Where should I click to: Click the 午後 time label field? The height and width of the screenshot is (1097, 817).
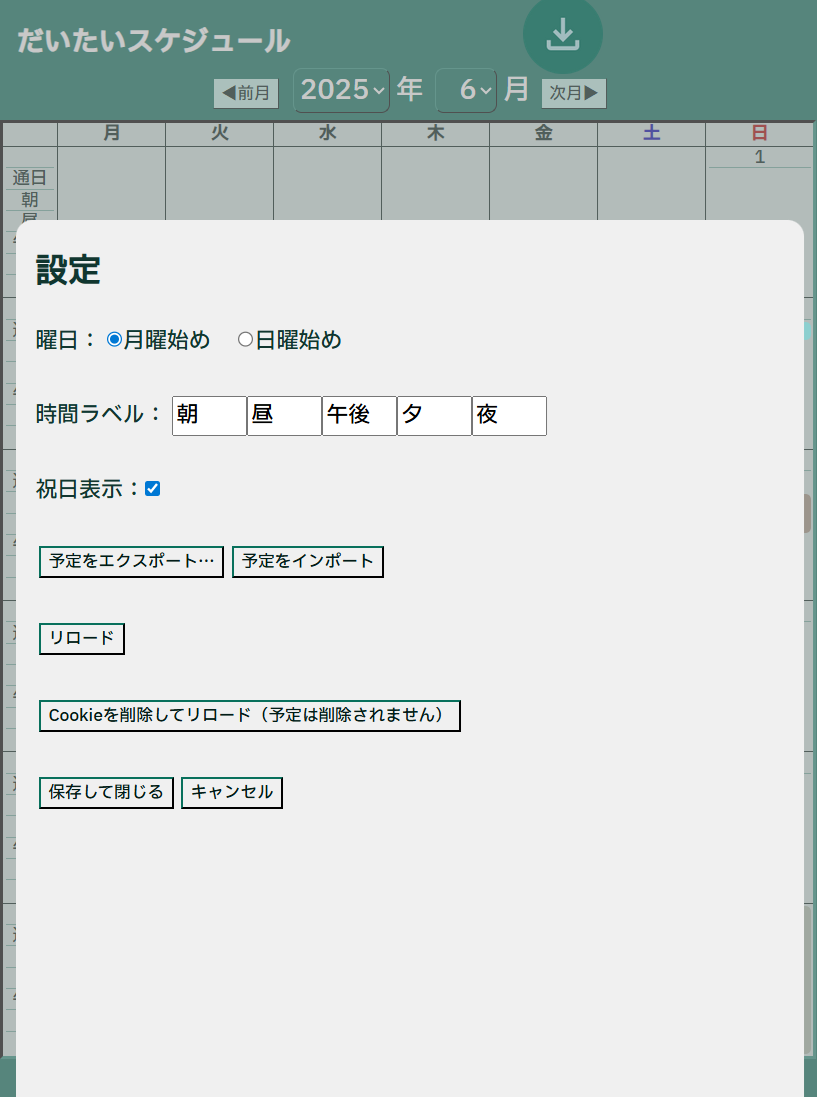click(x=359, y=415)
